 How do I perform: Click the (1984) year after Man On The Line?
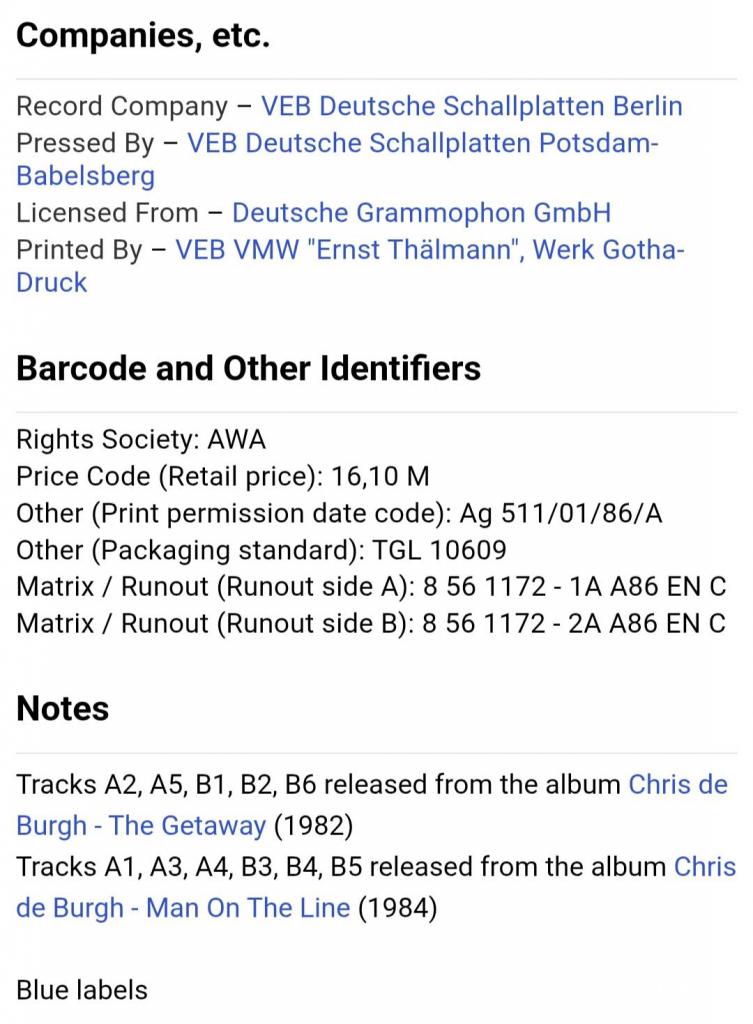click(397, 908)
